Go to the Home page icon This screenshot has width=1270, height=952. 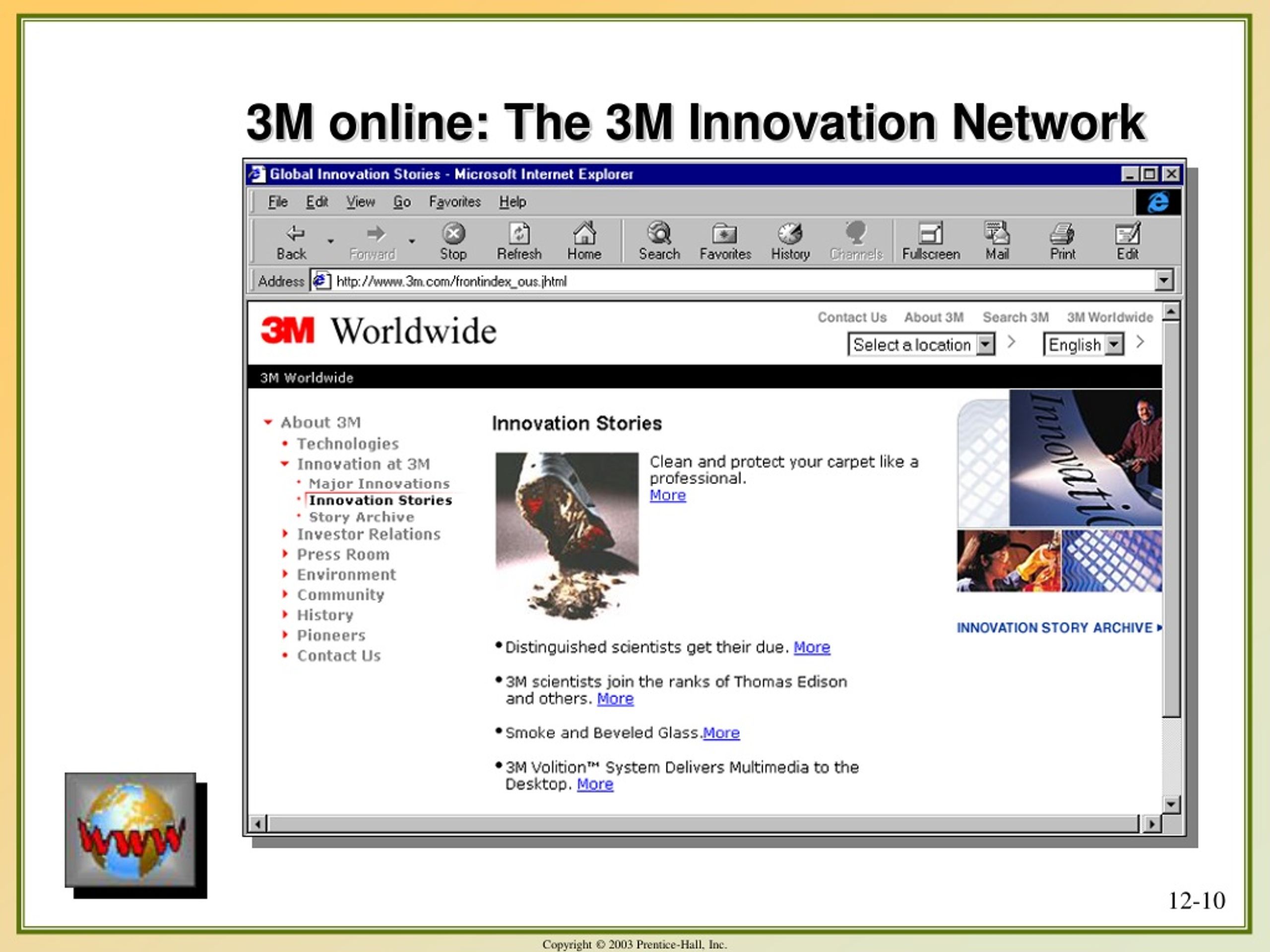point(584,241)
